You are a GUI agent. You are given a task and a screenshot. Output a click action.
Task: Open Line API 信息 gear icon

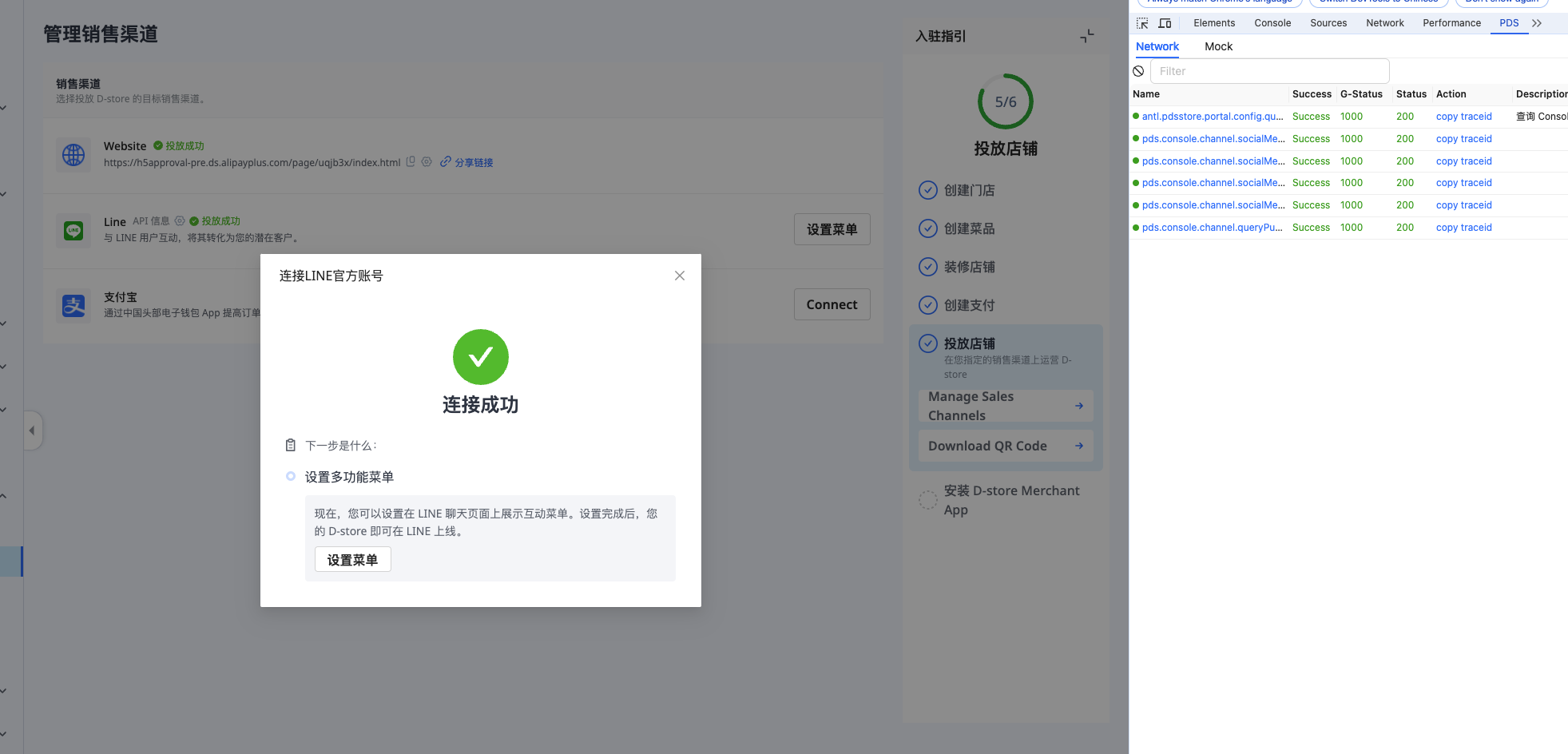tap(179, 220)
